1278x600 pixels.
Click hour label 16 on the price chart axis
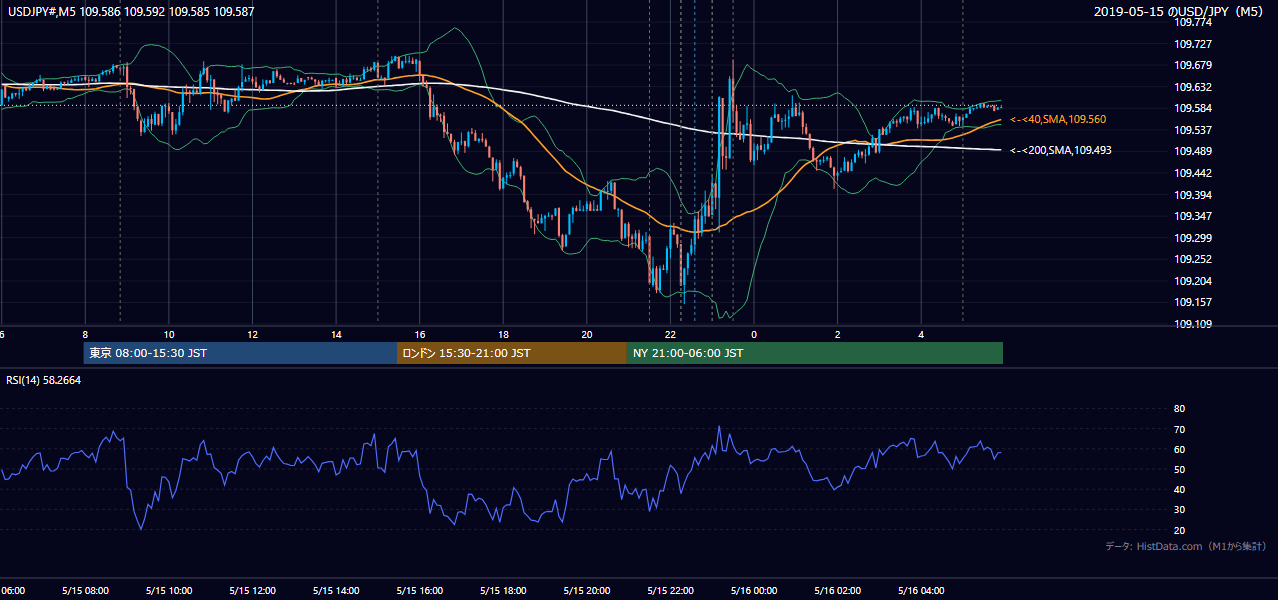[x=420, y=335]
